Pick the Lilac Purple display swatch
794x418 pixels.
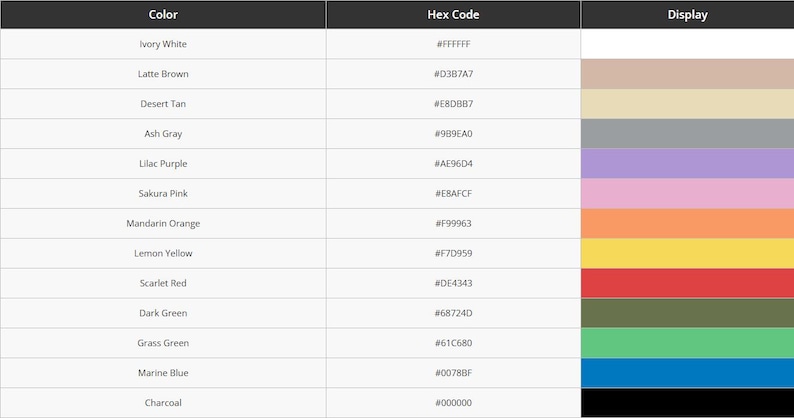coord(688,164)
